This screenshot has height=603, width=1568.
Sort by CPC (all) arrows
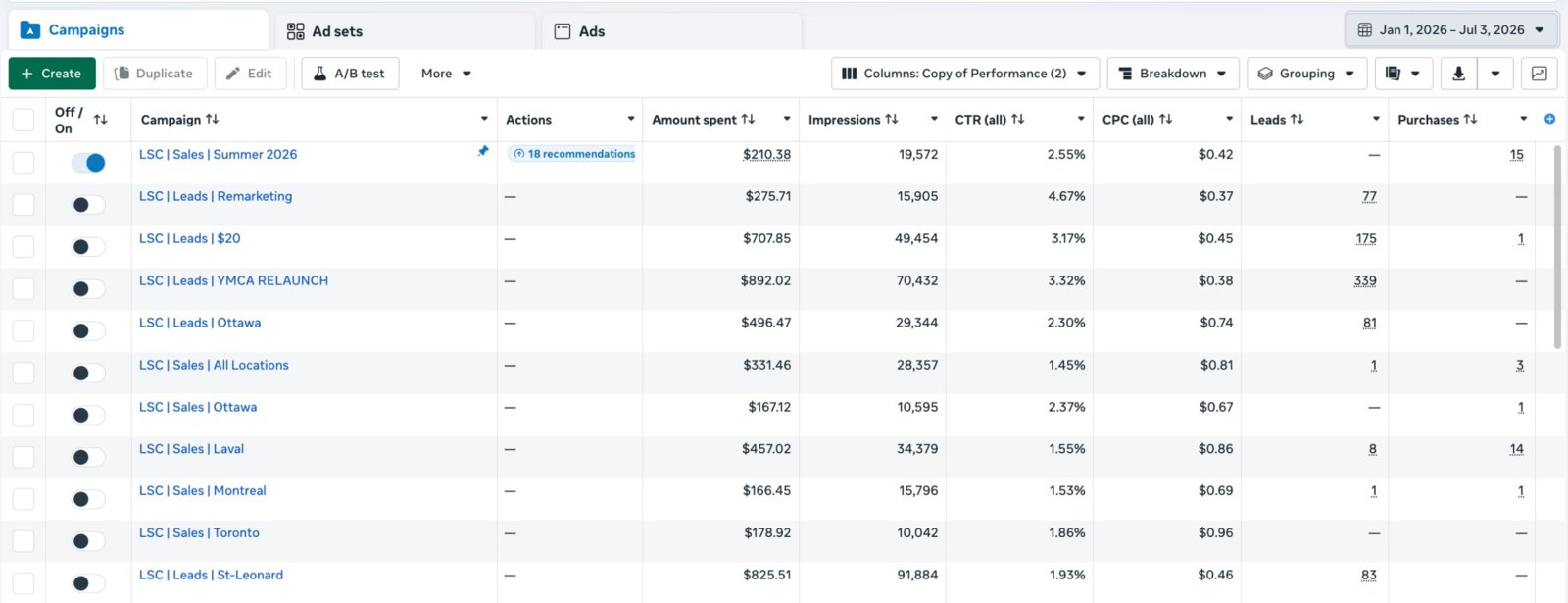pyautogui.click(x=1165, y=119)
